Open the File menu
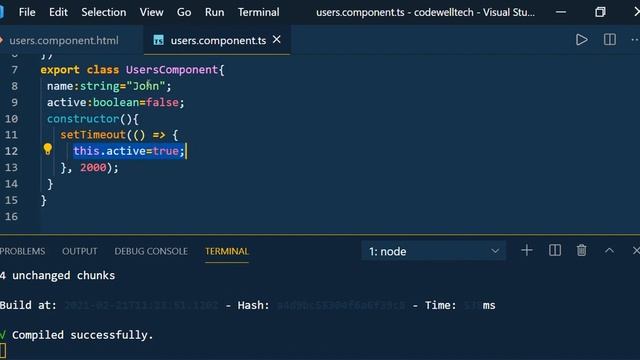 [x=27, y=12]
